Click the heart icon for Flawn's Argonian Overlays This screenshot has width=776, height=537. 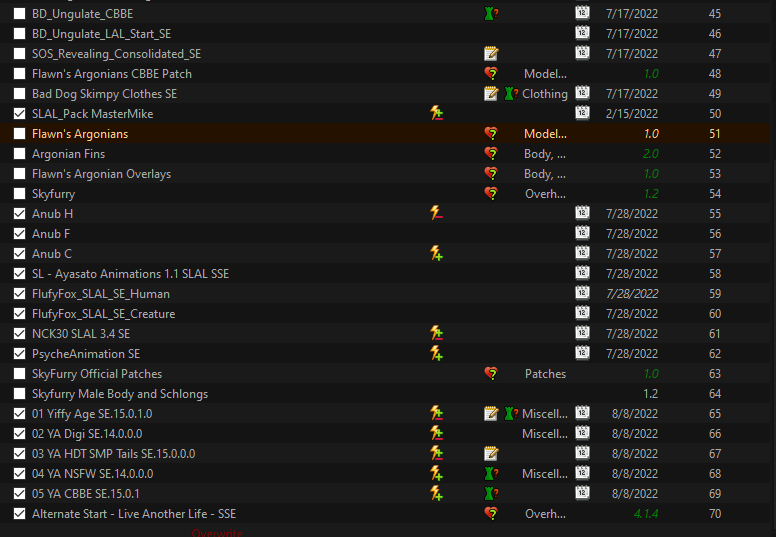coord(491,174)
